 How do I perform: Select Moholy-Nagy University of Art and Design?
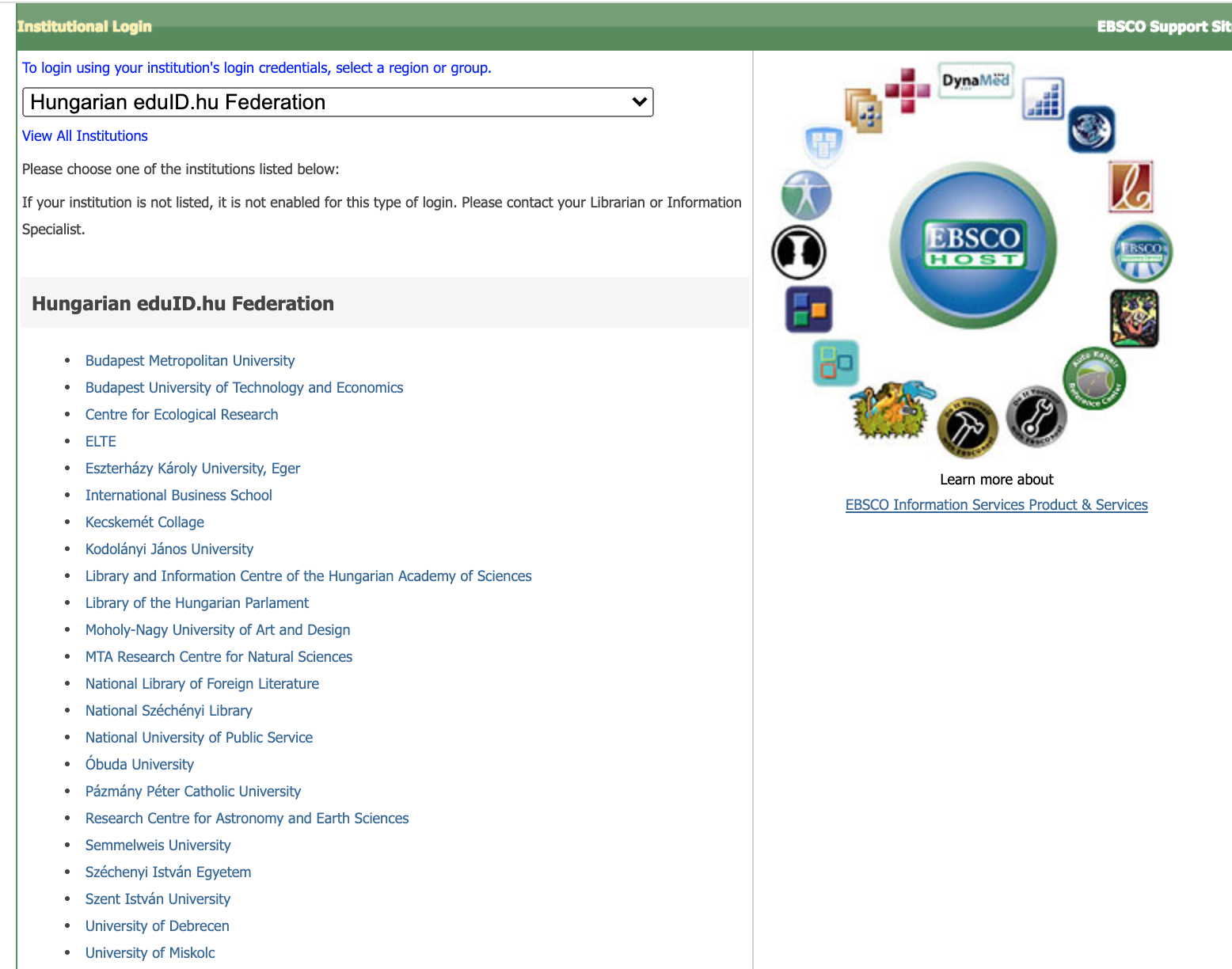(218, 629)
